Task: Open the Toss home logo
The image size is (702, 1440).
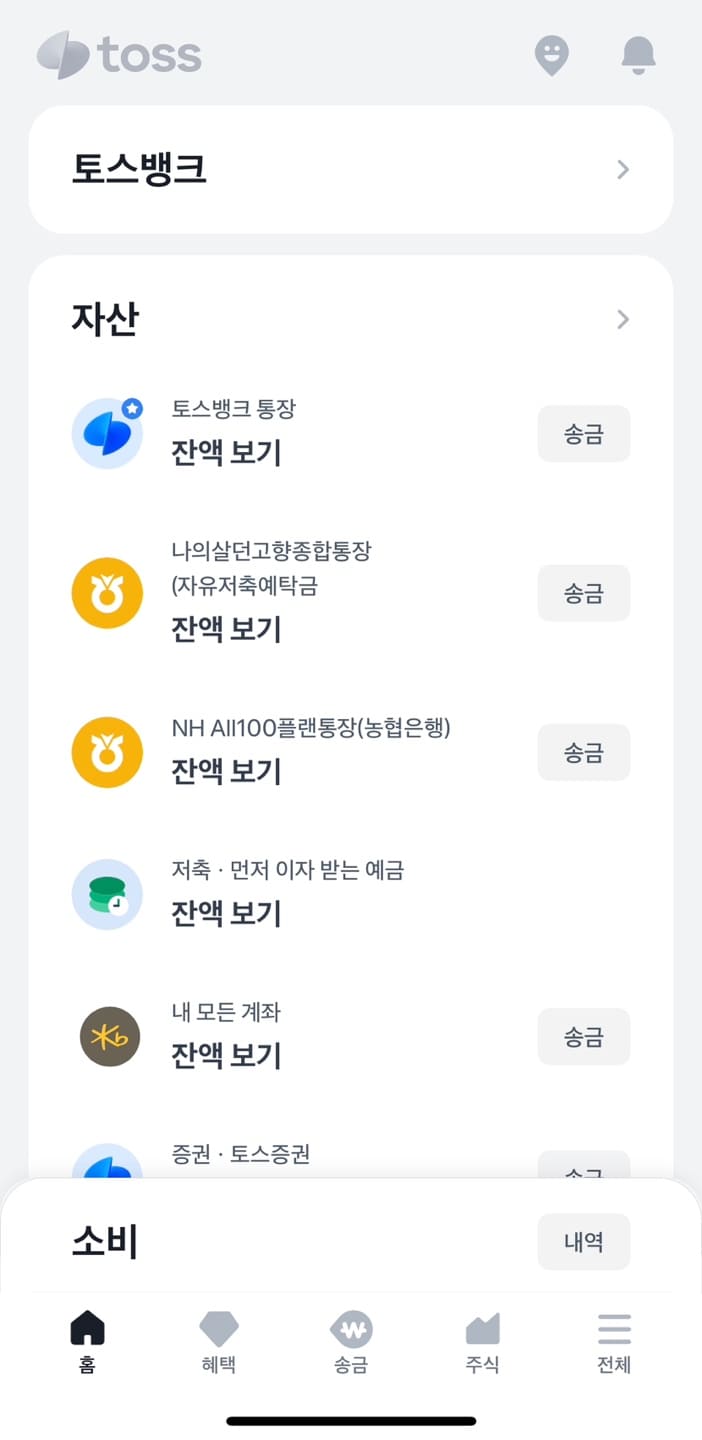Action: pos(119,56)
